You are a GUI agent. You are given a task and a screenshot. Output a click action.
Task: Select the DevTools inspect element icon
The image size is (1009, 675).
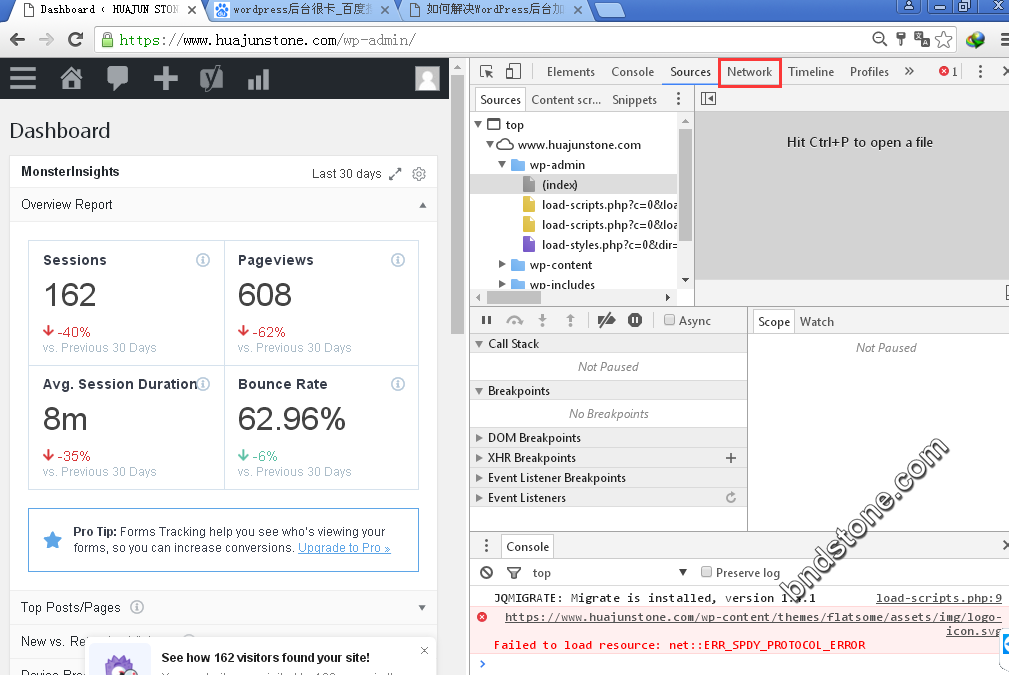[x=486, y=71]
